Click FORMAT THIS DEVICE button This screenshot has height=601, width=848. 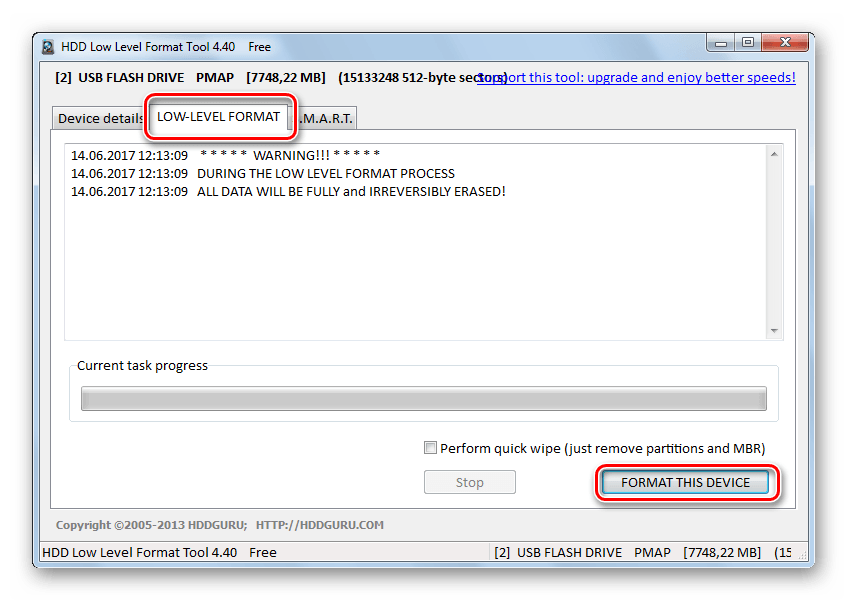click(x=685, y=482)
